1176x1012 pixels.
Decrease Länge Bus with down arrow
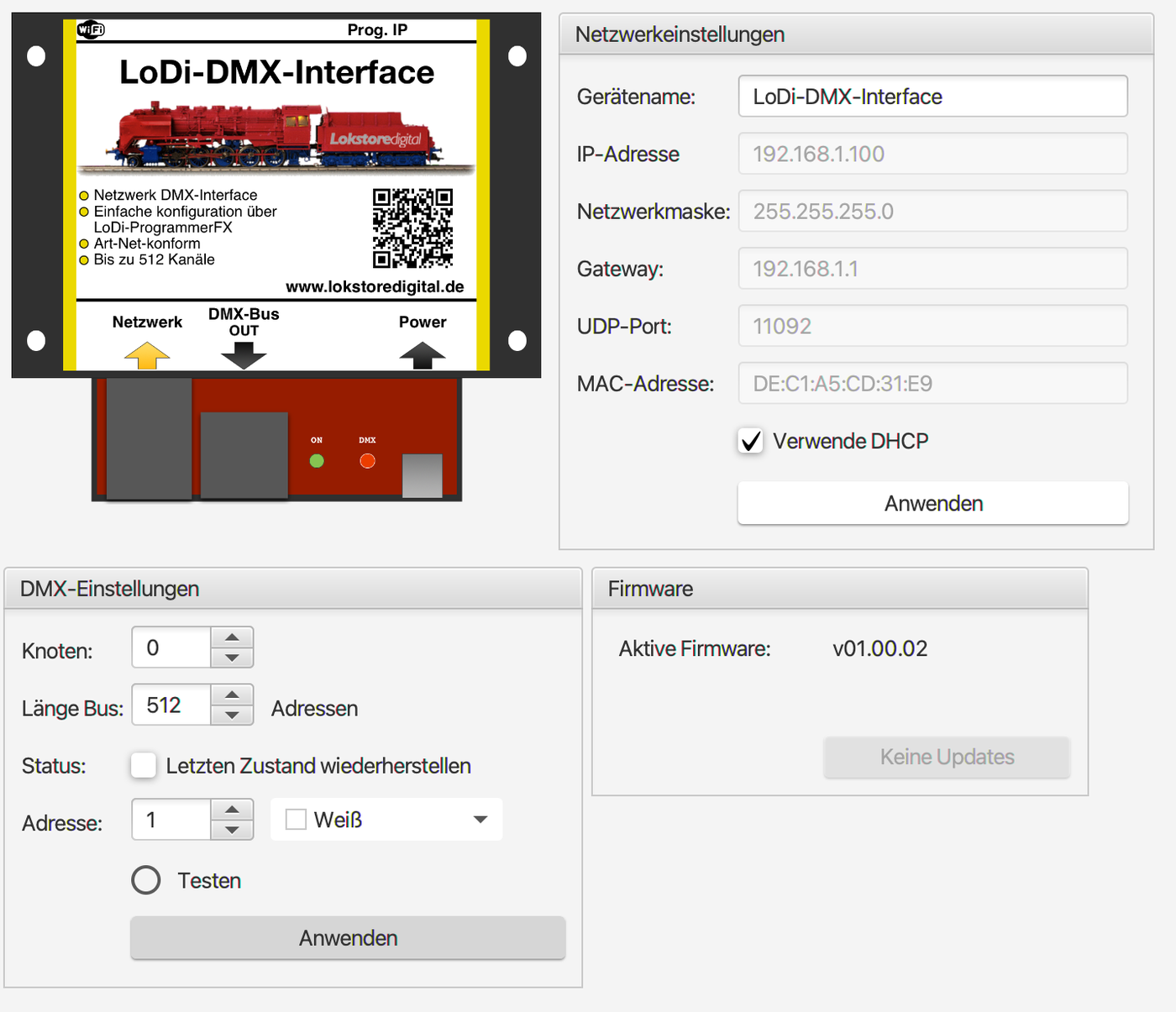(232, 716)
